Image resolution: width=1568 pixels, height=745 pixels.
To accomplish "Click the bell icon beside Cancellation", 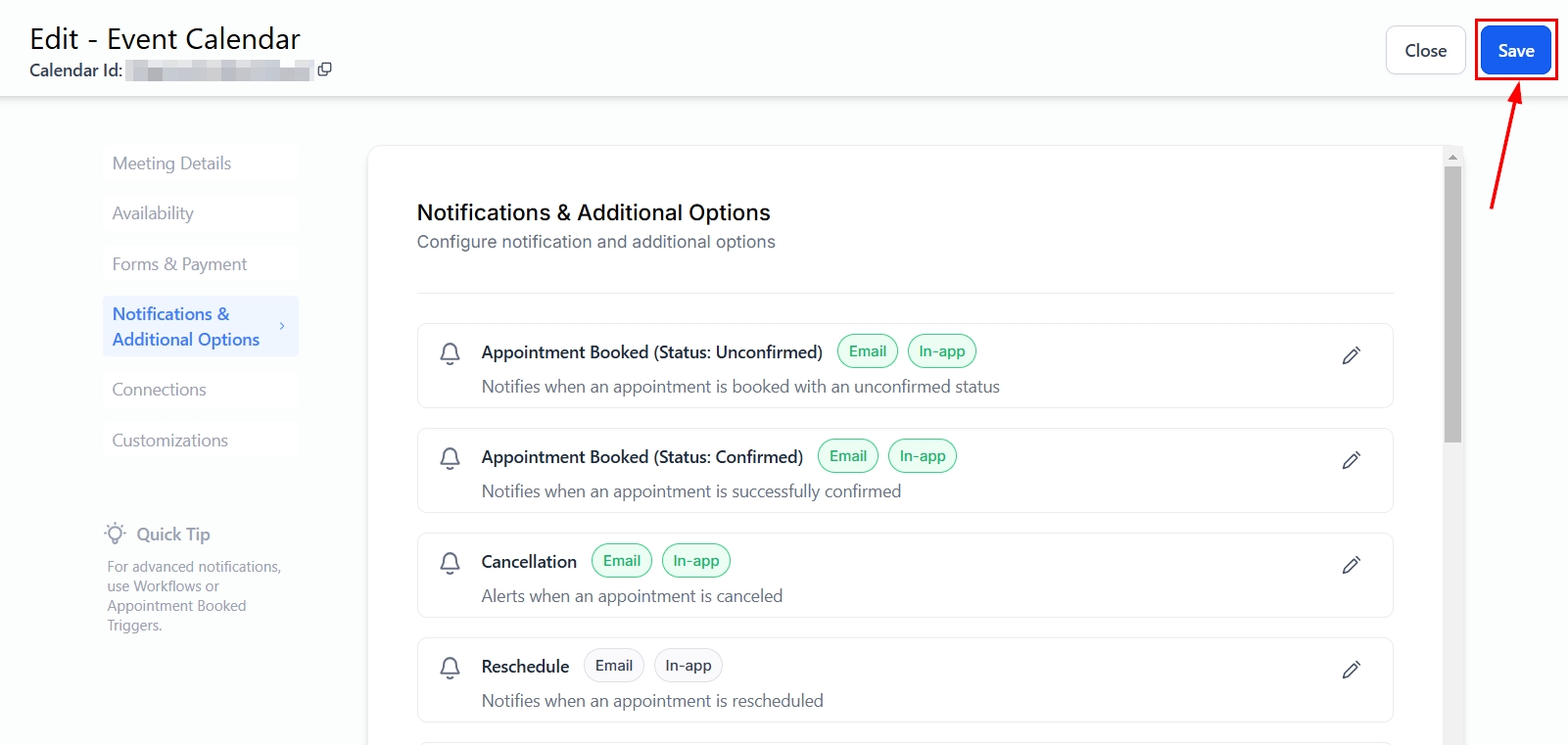I will (450, 563).
